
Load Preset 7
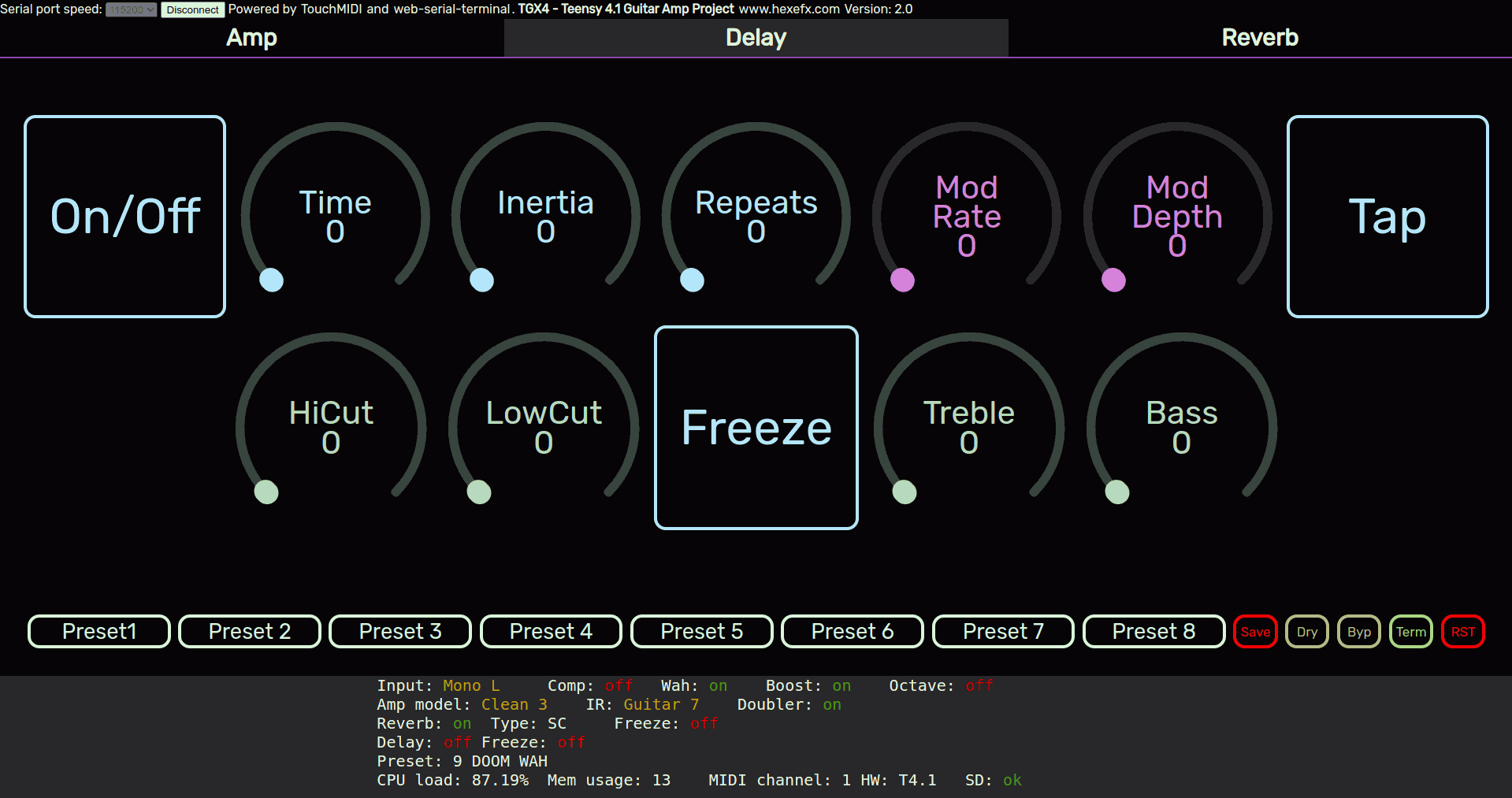click(x=1003, y=632)
